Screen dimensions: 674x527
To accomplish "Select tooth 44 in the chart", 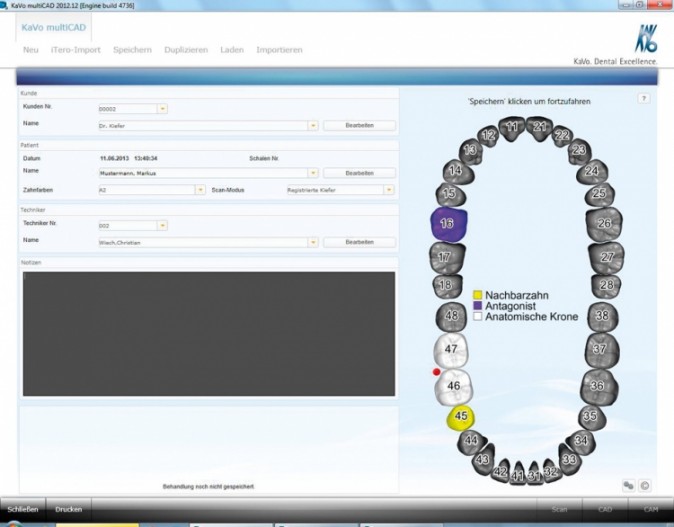I will 472,441.
